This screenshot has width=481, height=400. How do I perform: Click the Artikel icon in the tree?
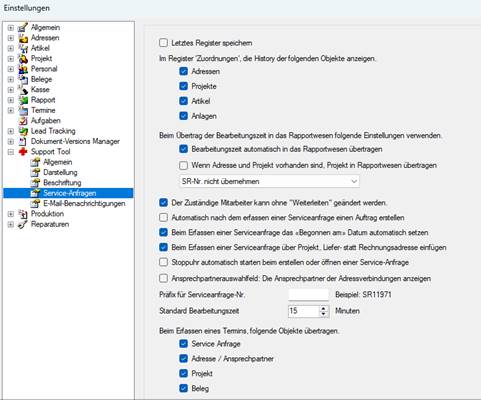point(23,48)
